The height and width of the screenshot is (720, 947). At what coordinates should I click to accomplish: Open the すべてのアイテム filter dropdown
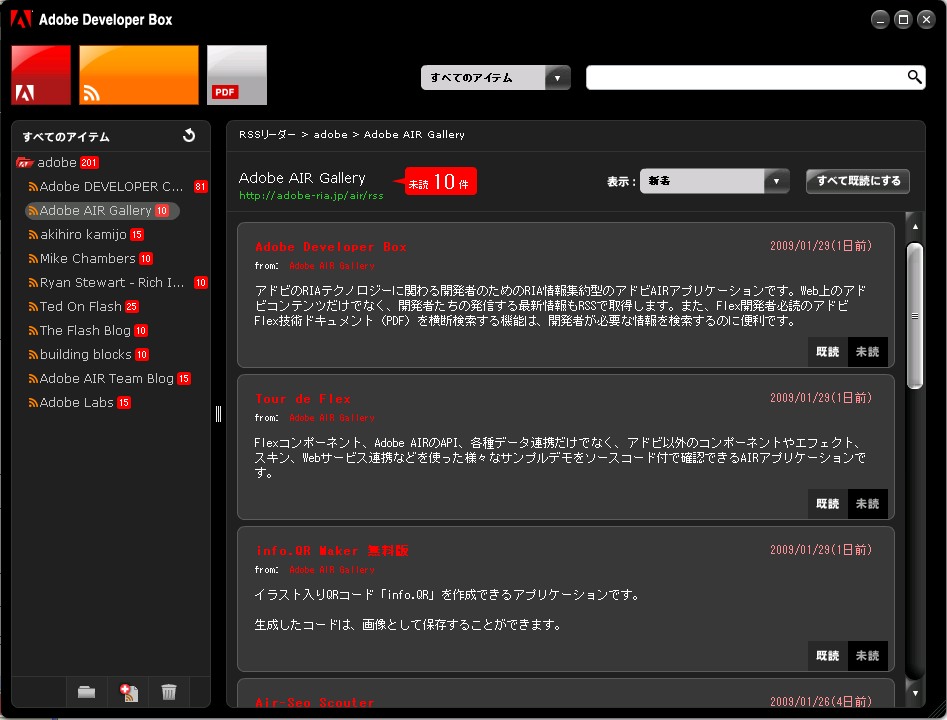click(x=495, y=77)
